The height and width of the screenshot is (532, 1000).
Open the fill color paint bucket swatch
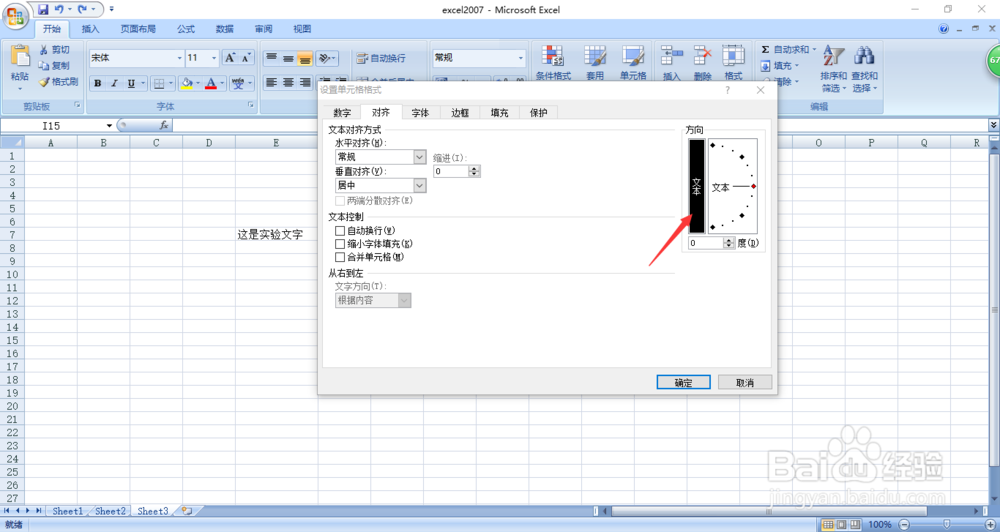coord(186,83)
